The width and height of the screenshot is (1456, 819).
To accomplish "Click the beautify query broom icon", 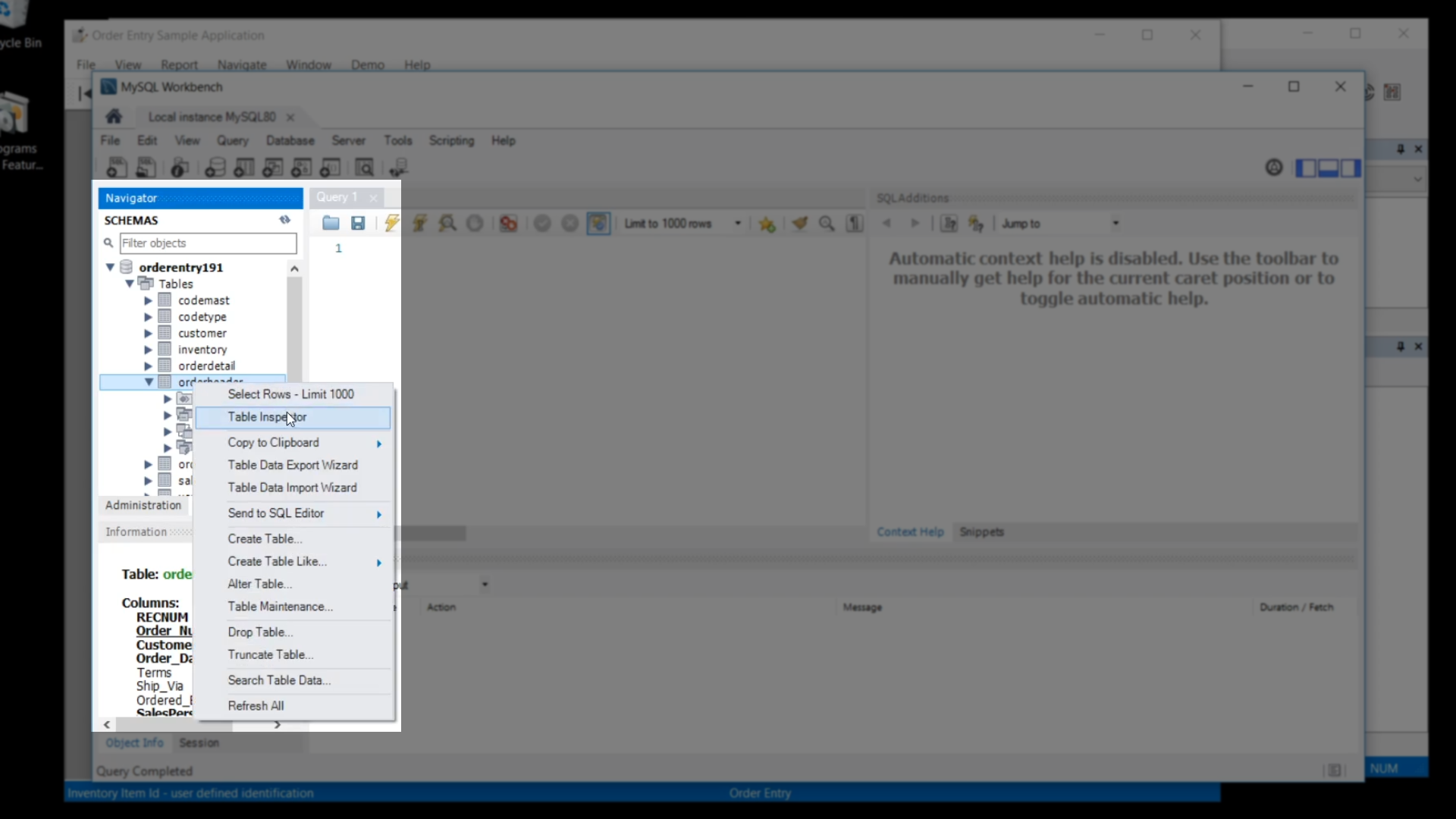I will coord(799,224).
